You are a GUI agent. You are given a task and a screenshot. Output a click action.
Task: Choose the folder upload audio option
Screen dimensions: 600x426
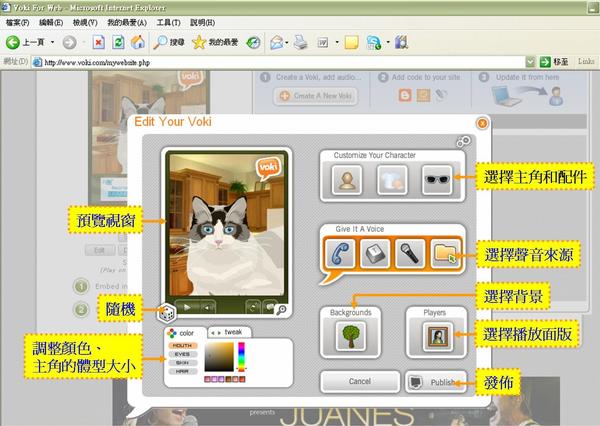pyautogui.click(x=445, y=253)
